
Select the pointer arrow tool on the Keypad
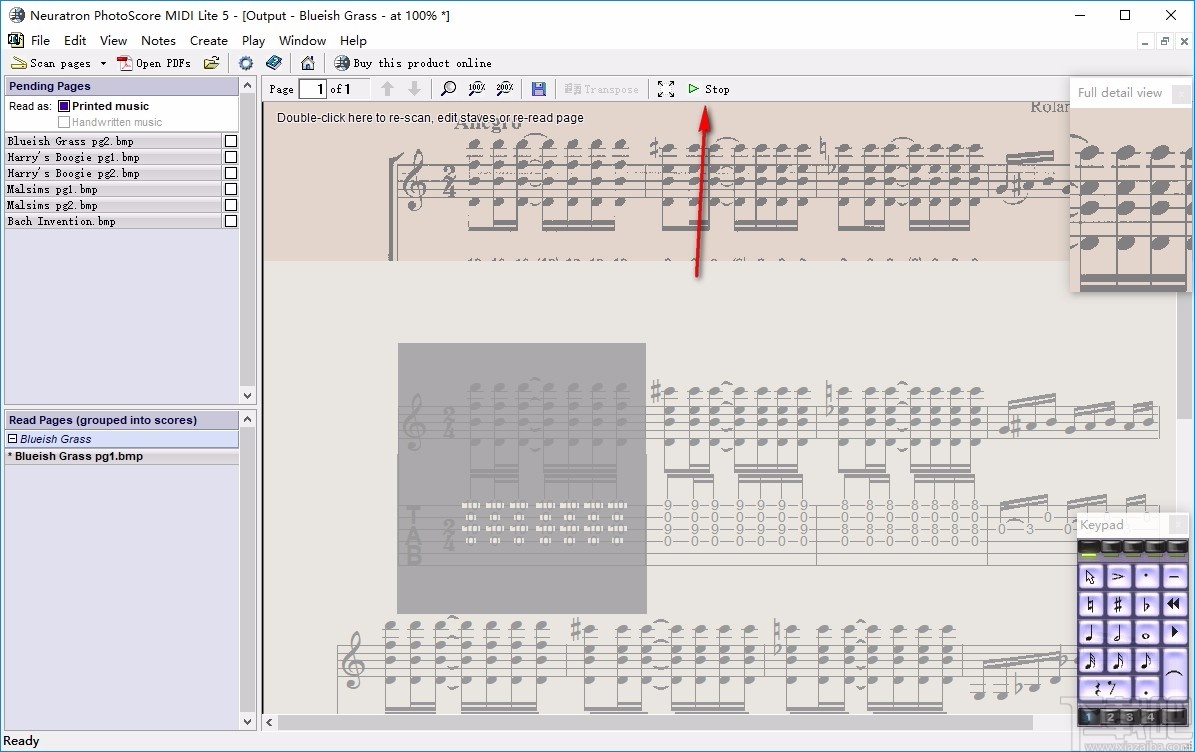coord(1090,577)
